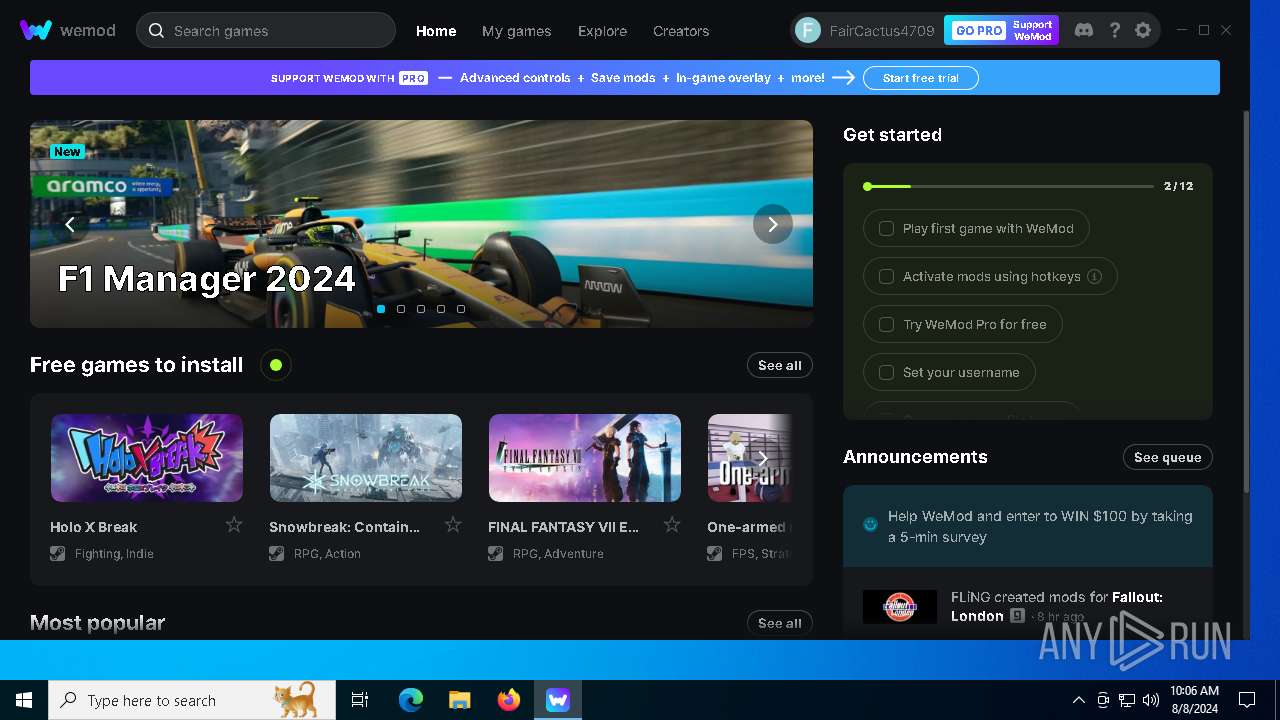Viewport: 1280px width, 720px height.
Task: Open File Explorer from the taskbar
Action: tap(459, 700)
